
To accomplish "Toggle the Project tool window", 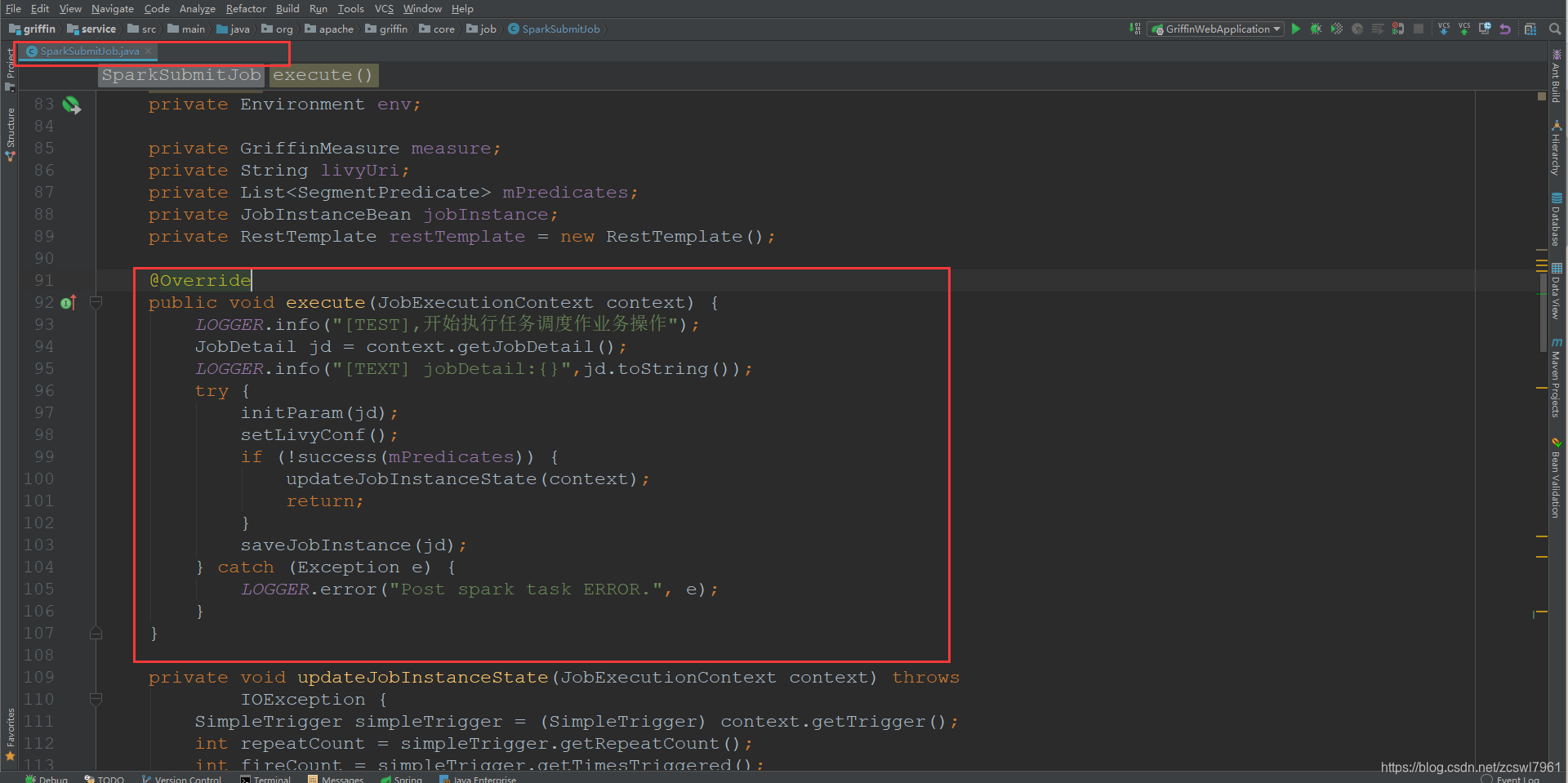I will [x=10, y=69].
